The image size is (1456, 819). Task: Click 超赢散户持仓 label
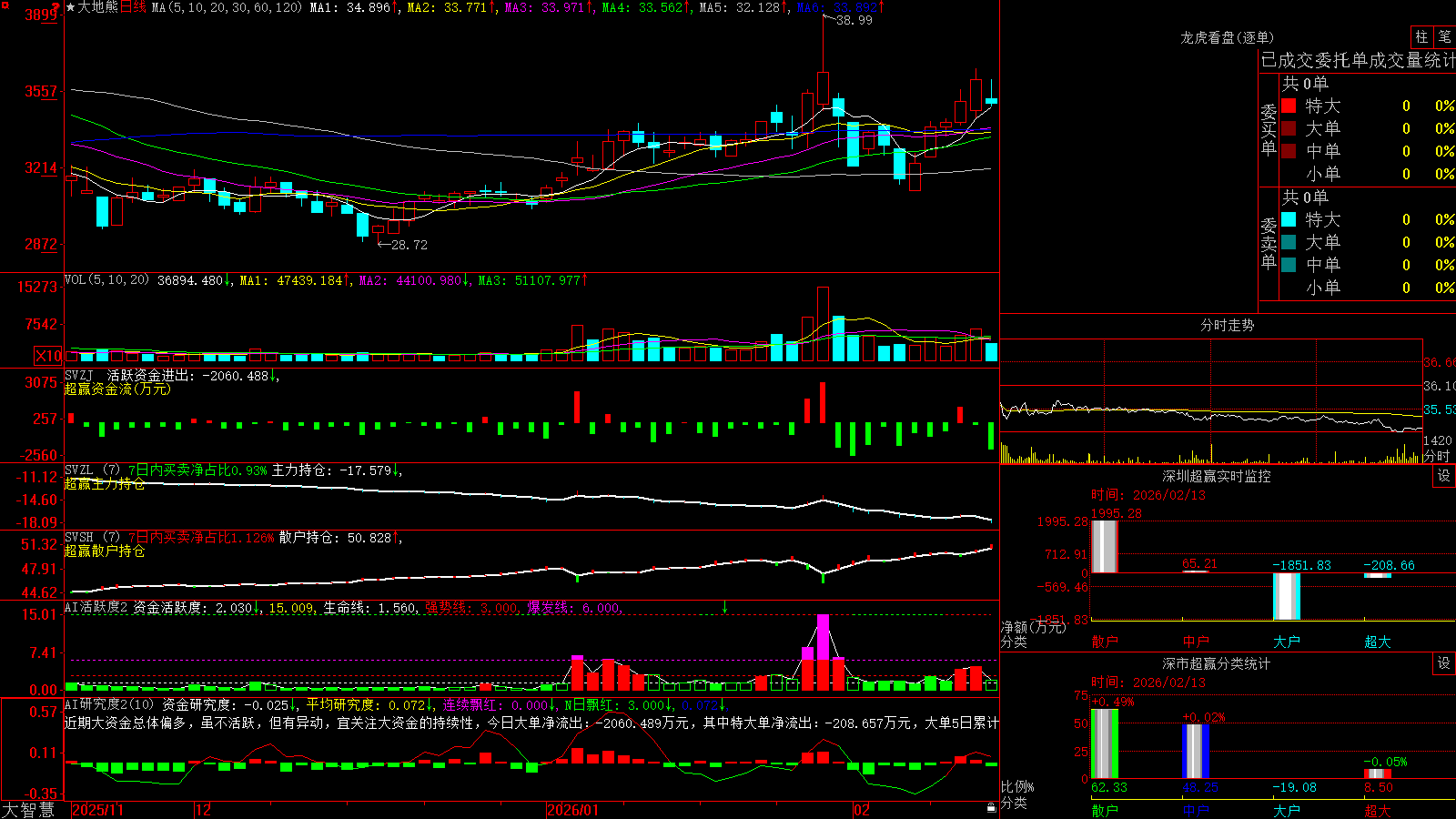click(x=105, y=551)
